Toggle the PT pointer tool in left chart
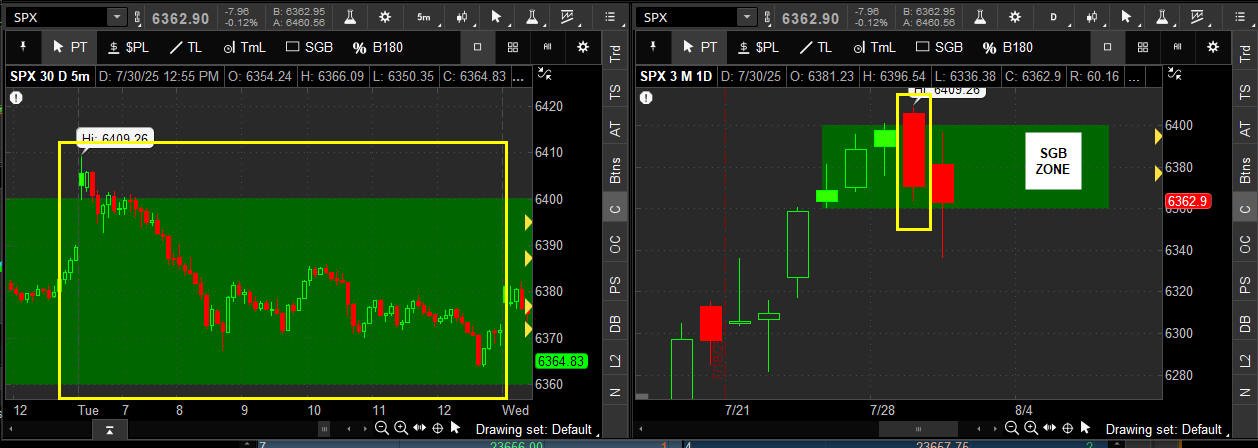Image resolution: width=1258 pixels, height=448 pixels. point(70,47)
